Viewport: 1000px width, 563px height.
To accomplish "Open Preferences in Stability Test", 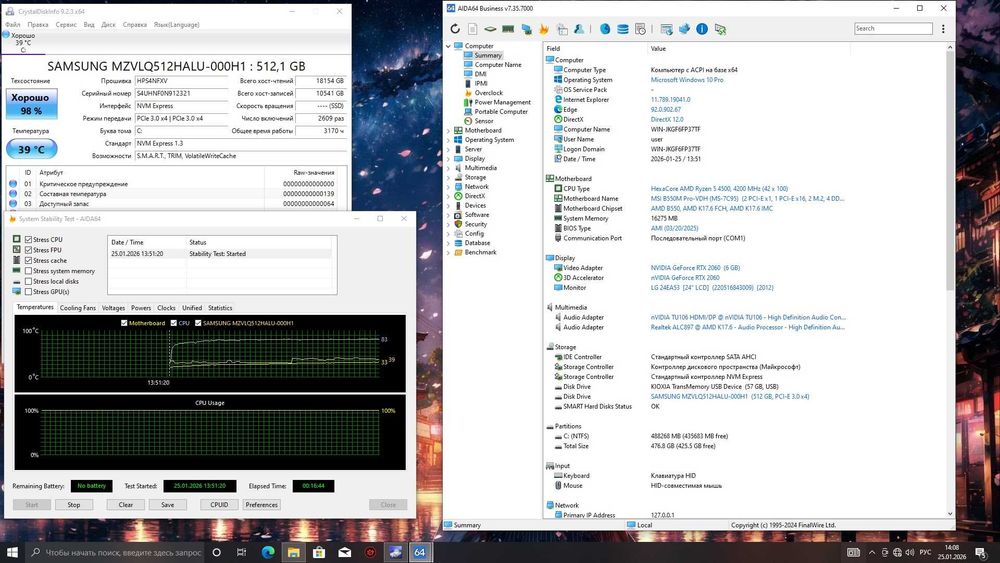I will pos(261,504).
